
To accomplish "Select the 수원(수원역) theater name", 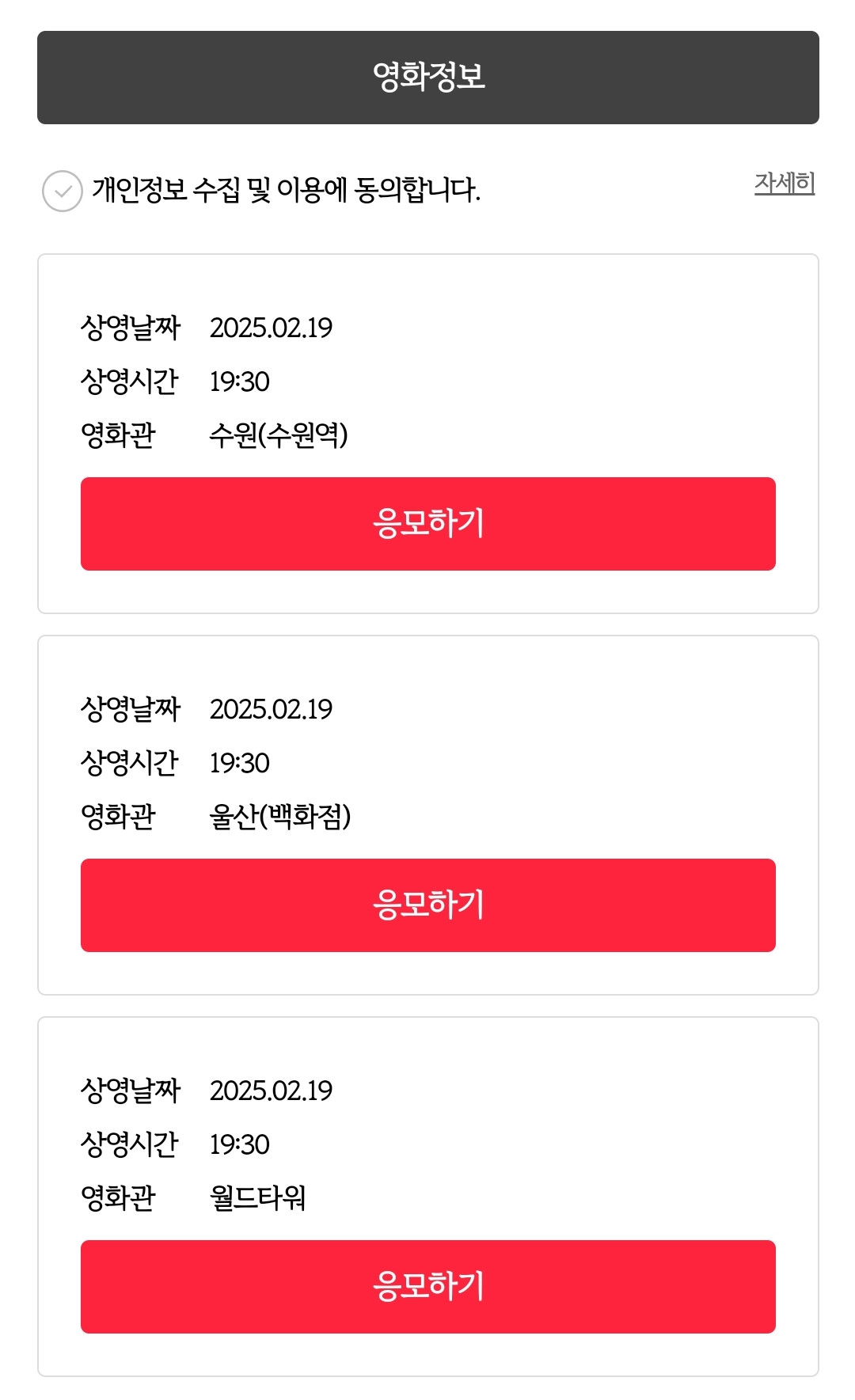I will click(x=278, y=435).
